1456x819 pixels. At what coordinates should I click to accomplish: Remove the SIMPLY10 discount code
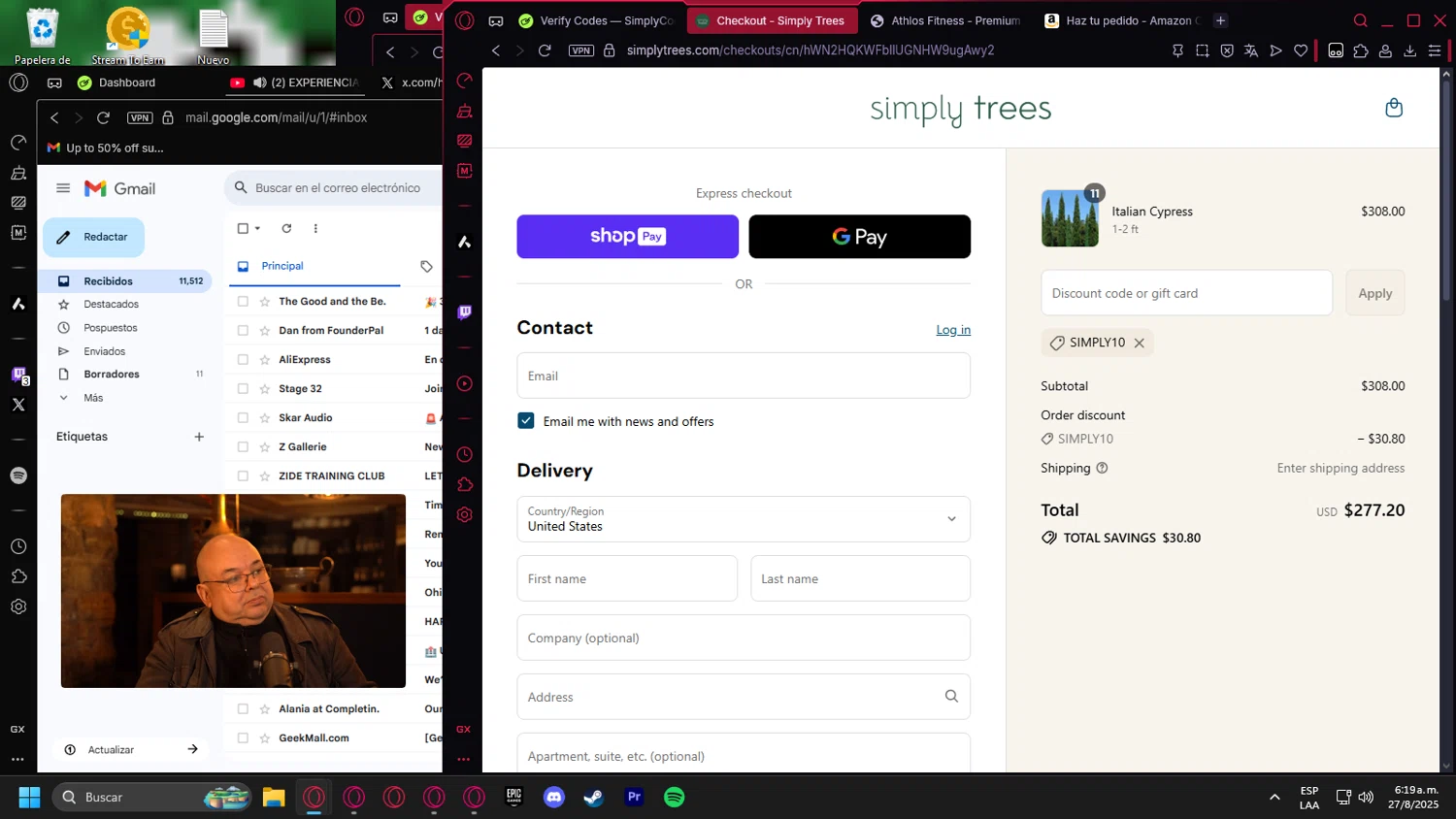click(1140, 343)
